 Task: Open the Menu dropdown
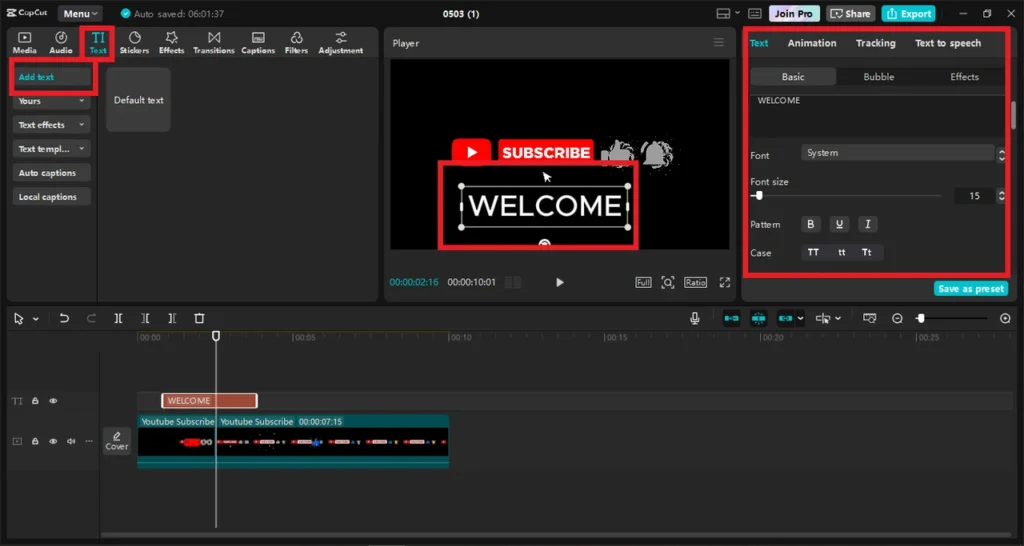tap(80, 13)
